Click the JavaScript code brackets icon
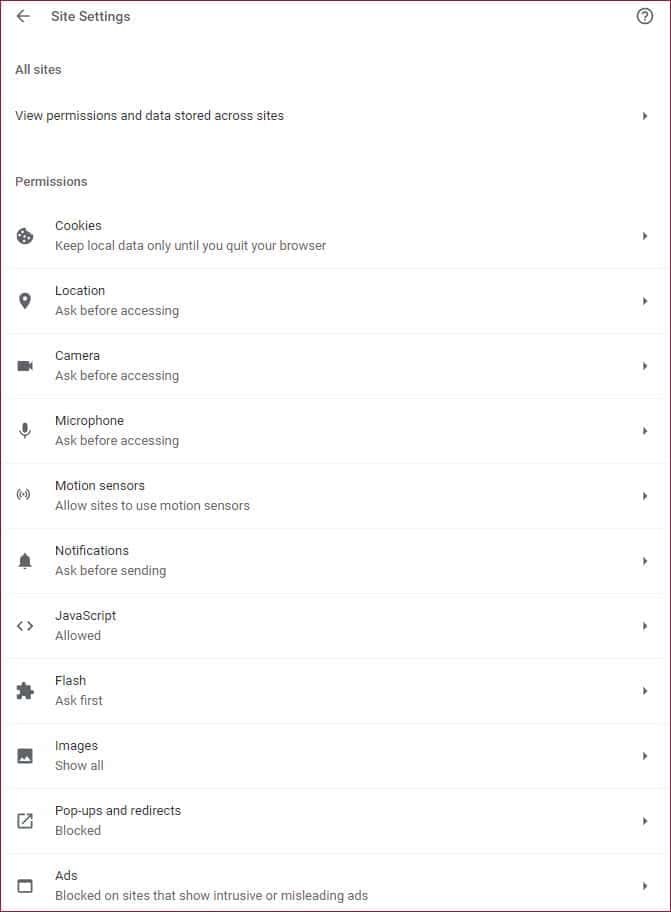Screen dimensions: 671x912 click(x=25, y=626)
